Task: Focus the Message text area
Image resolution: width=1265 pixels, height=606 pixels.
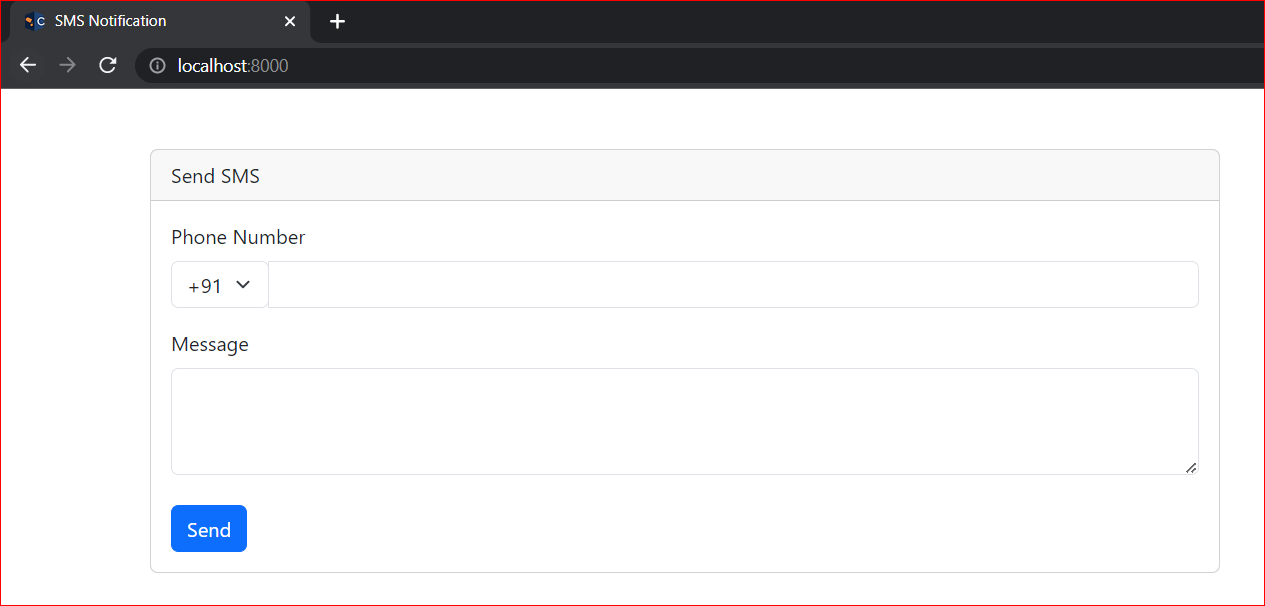Action: [684, 421]
